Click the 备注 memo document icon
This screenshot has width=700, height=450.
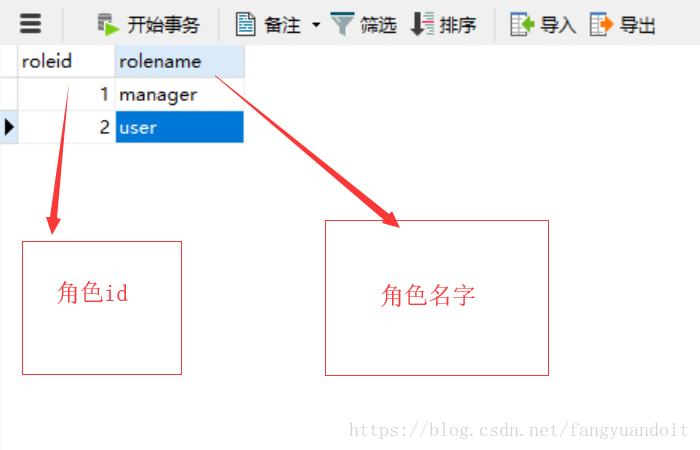[246, 24]
